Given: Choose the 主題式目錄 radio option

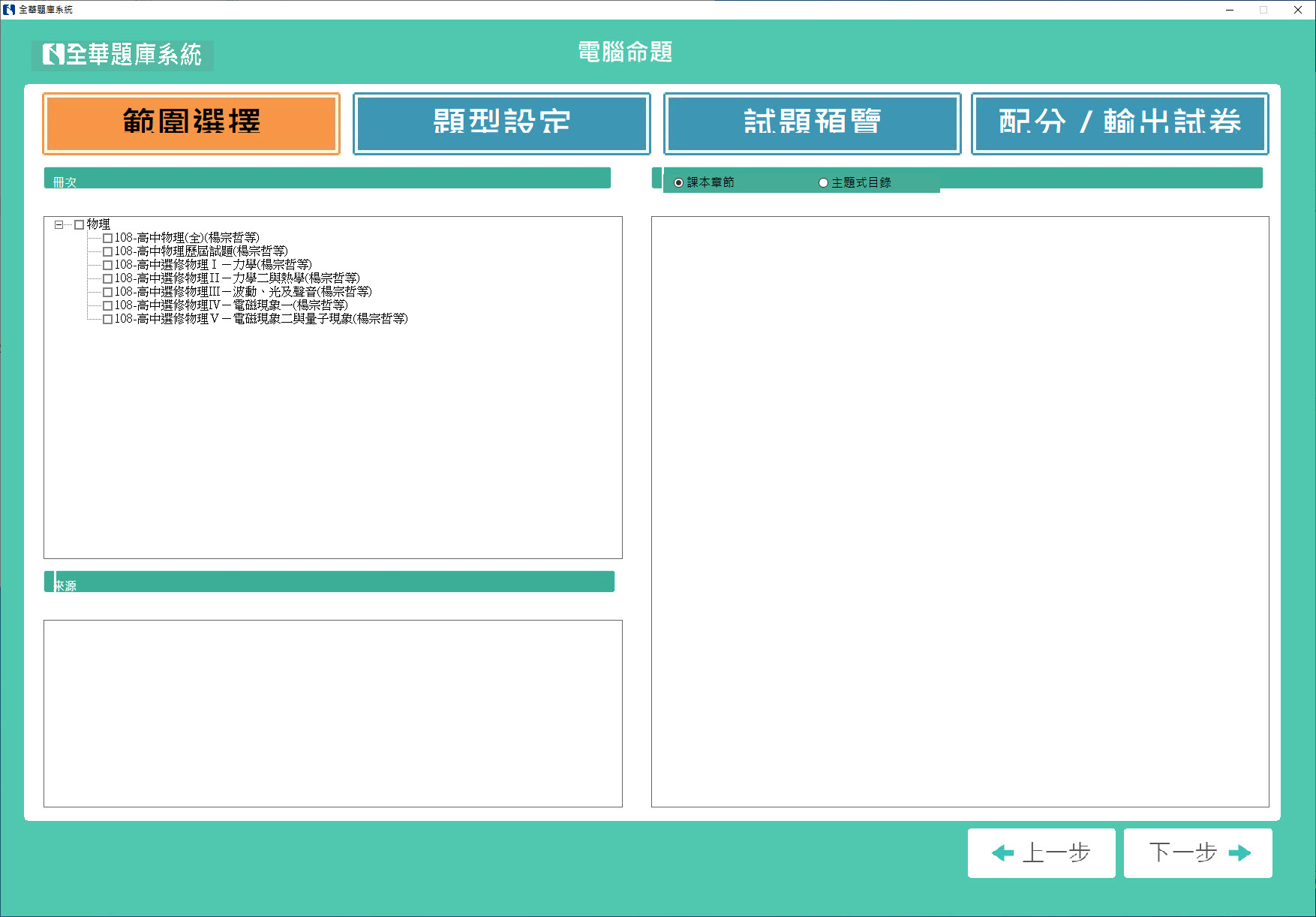Looking at the screenshot, I should (823, 182).
